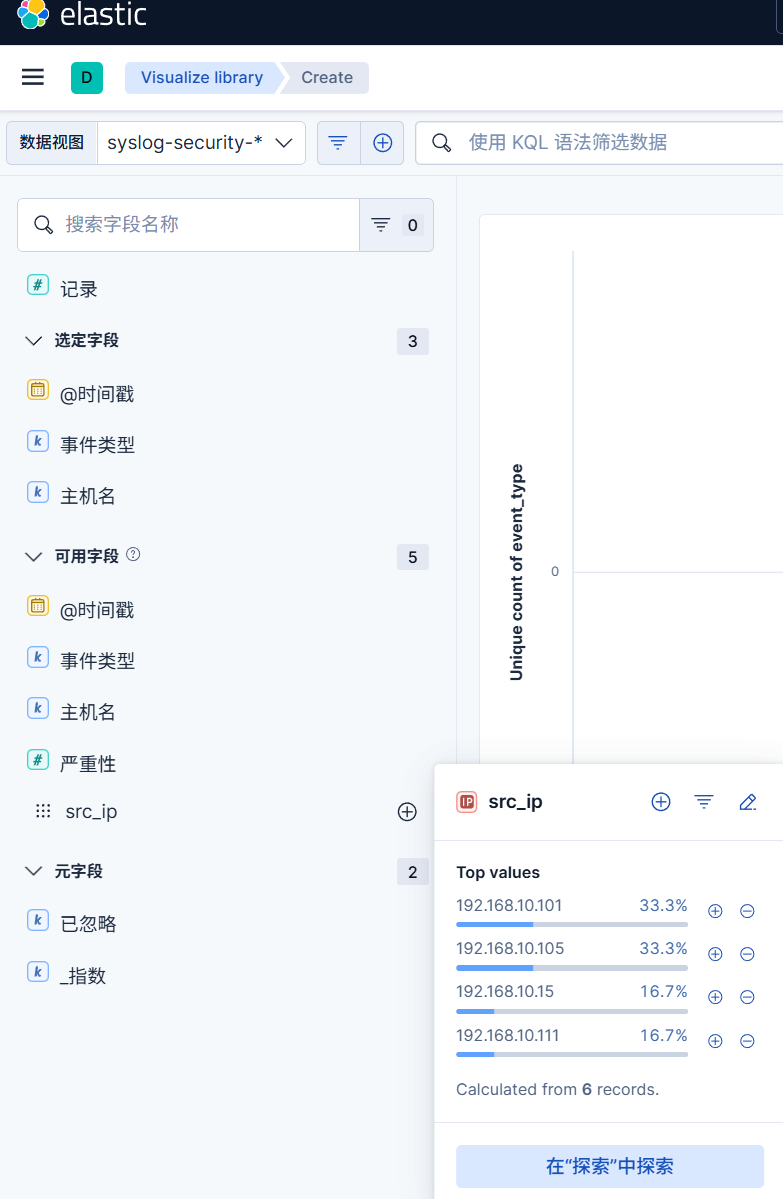Collapse the 选定字段 section
The width and height of the screenshot is (783, 1199).
(33, 341)
